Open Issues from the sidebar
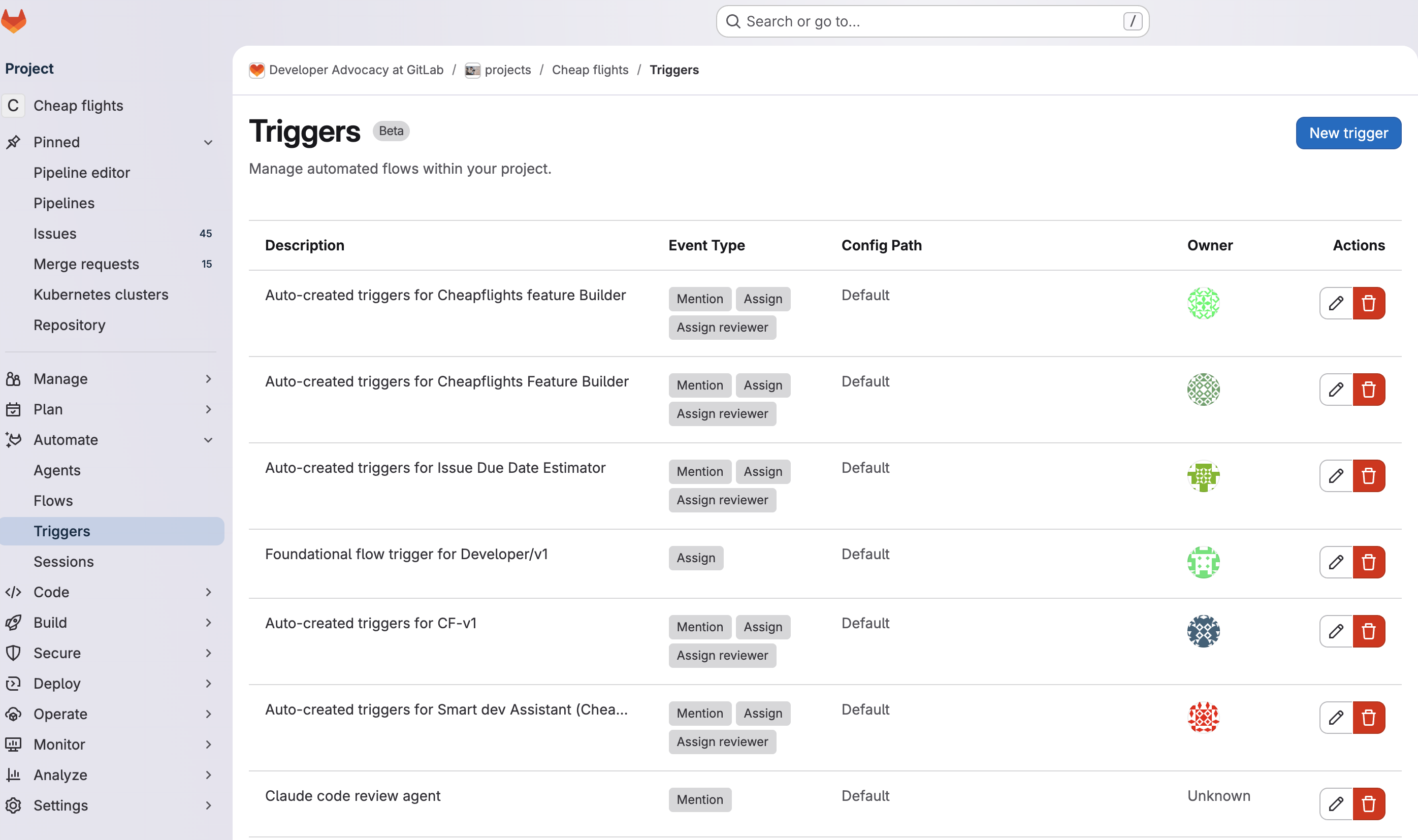The height and width of the screenshot is (840, 1418). click(54, 233)
